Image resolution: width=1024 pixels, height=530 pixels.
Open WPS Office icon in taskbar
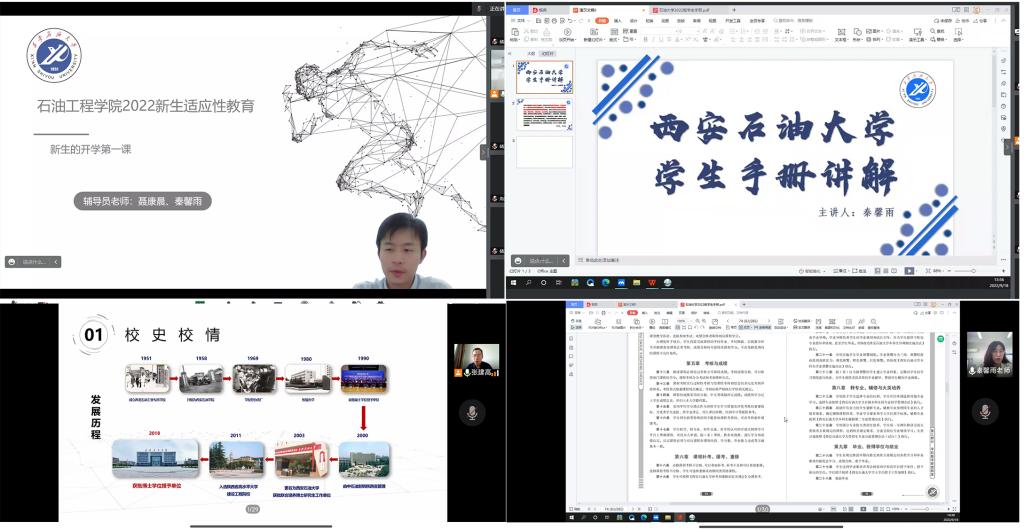point(652,283)
